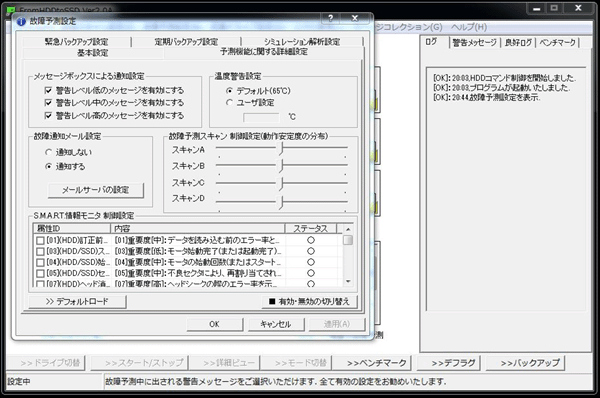
Task: Click the スキャンB slider thumb
Action: click(x=281, y=166)
